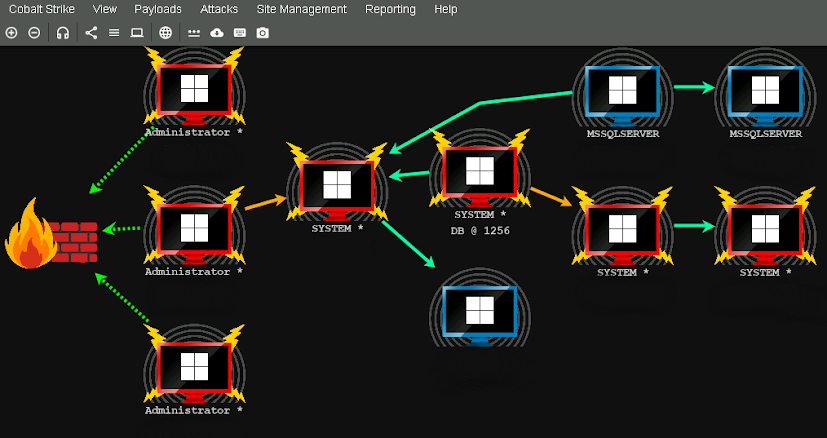Open the View menu

pyautogui.click(x=105, y=9)
